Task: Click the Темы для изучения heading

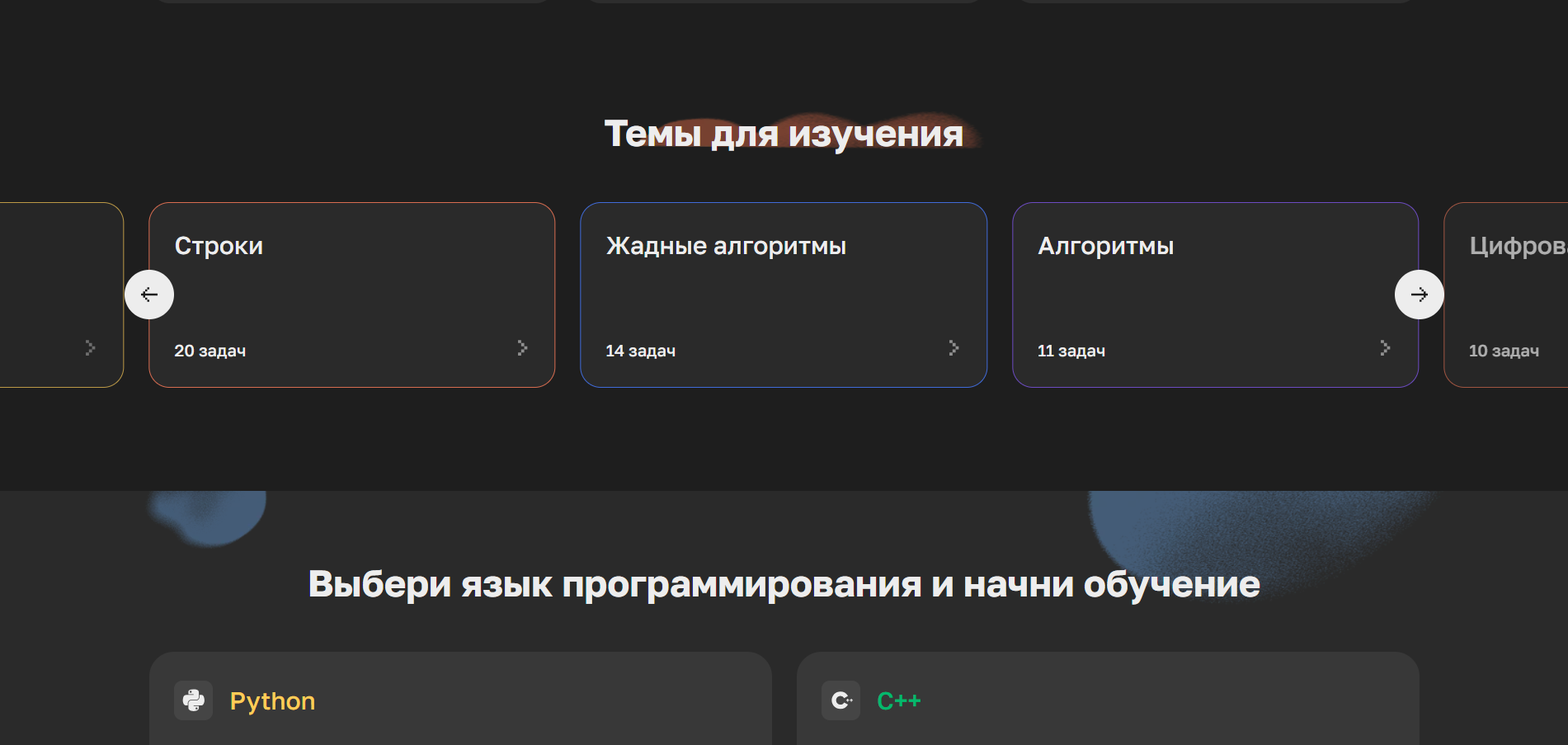Action: (x=784, y=133)
